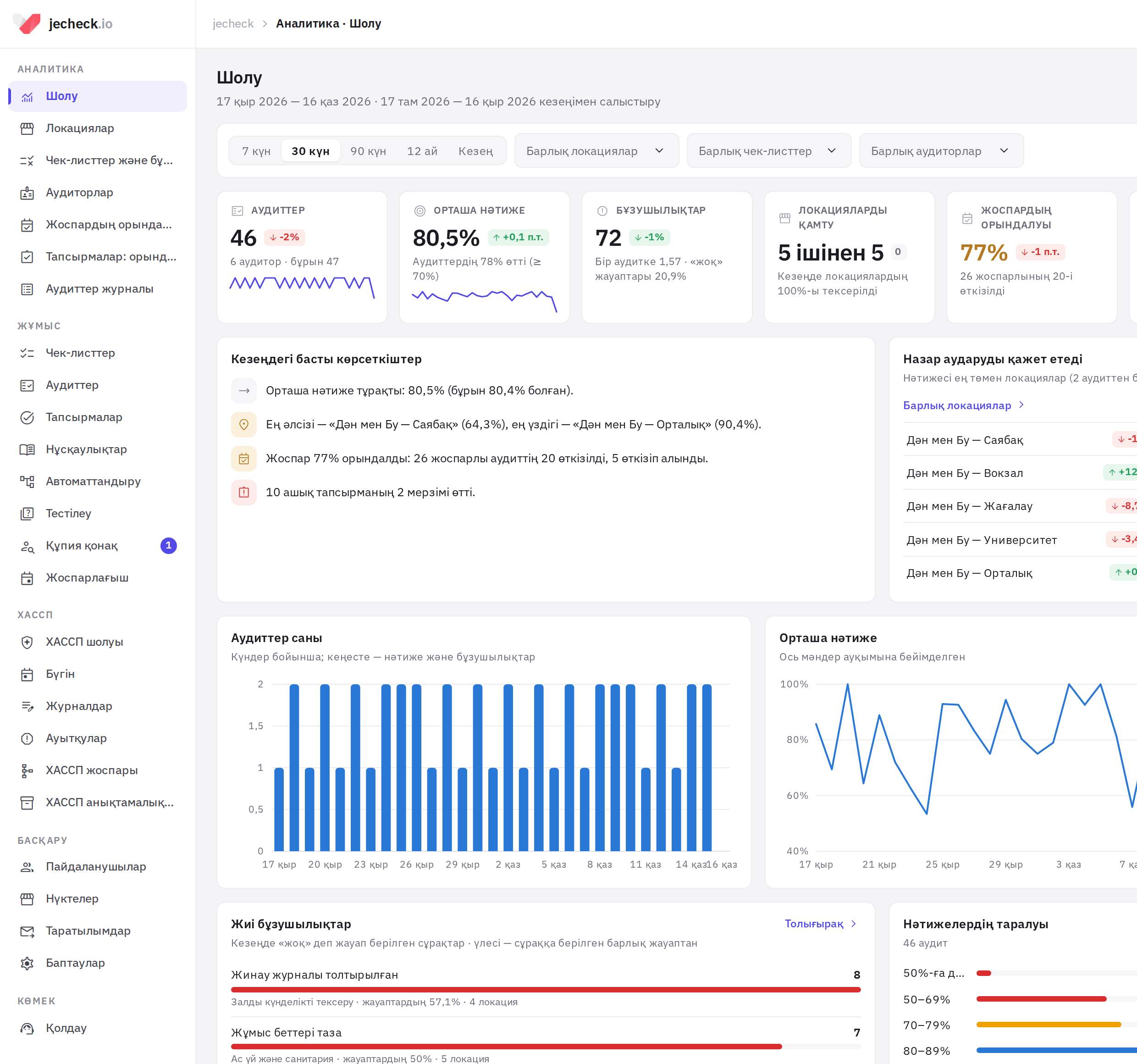Choose the 12 ай period option

[422, 151]
